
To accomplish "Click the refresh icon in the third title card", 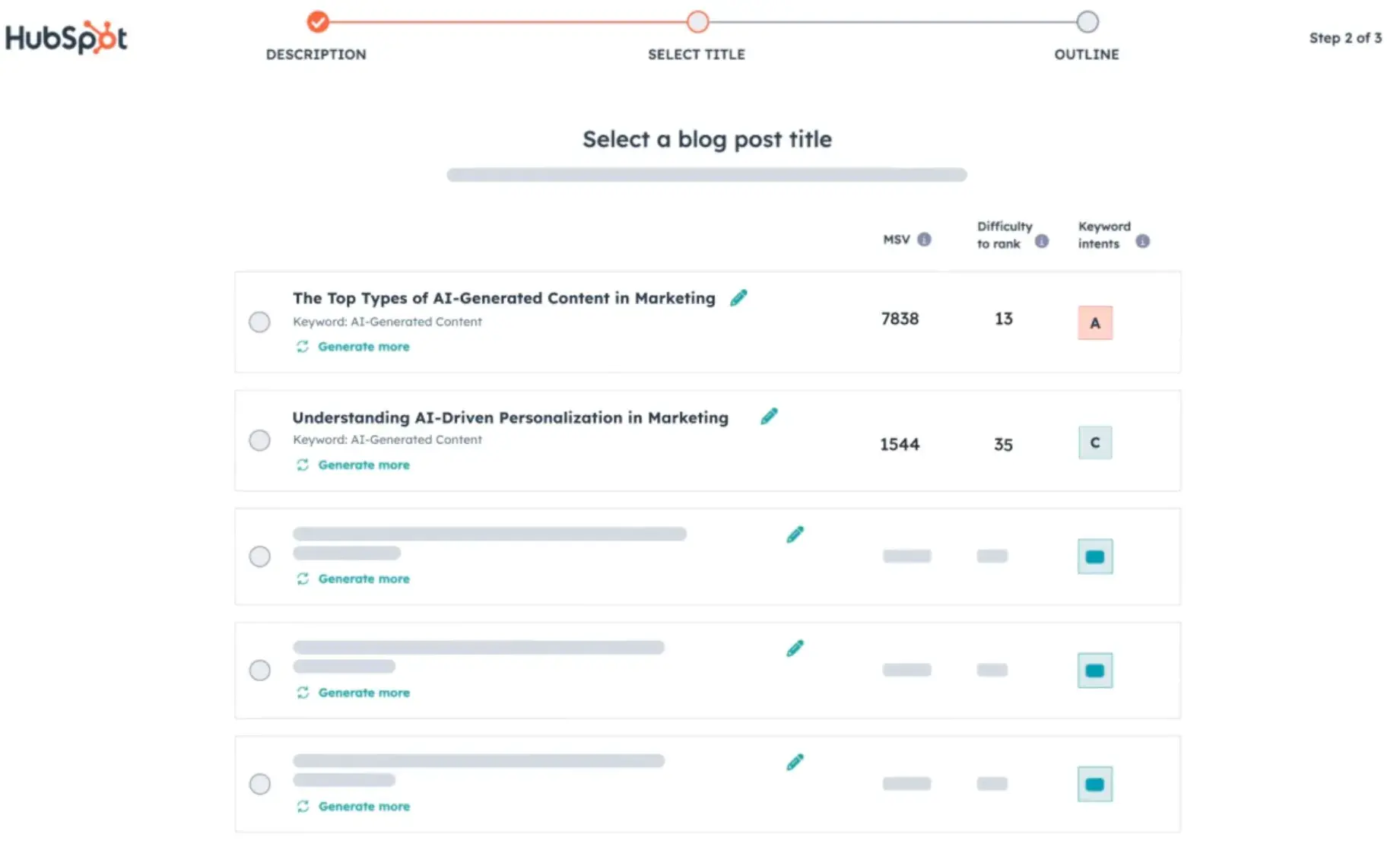I will 303,579.
